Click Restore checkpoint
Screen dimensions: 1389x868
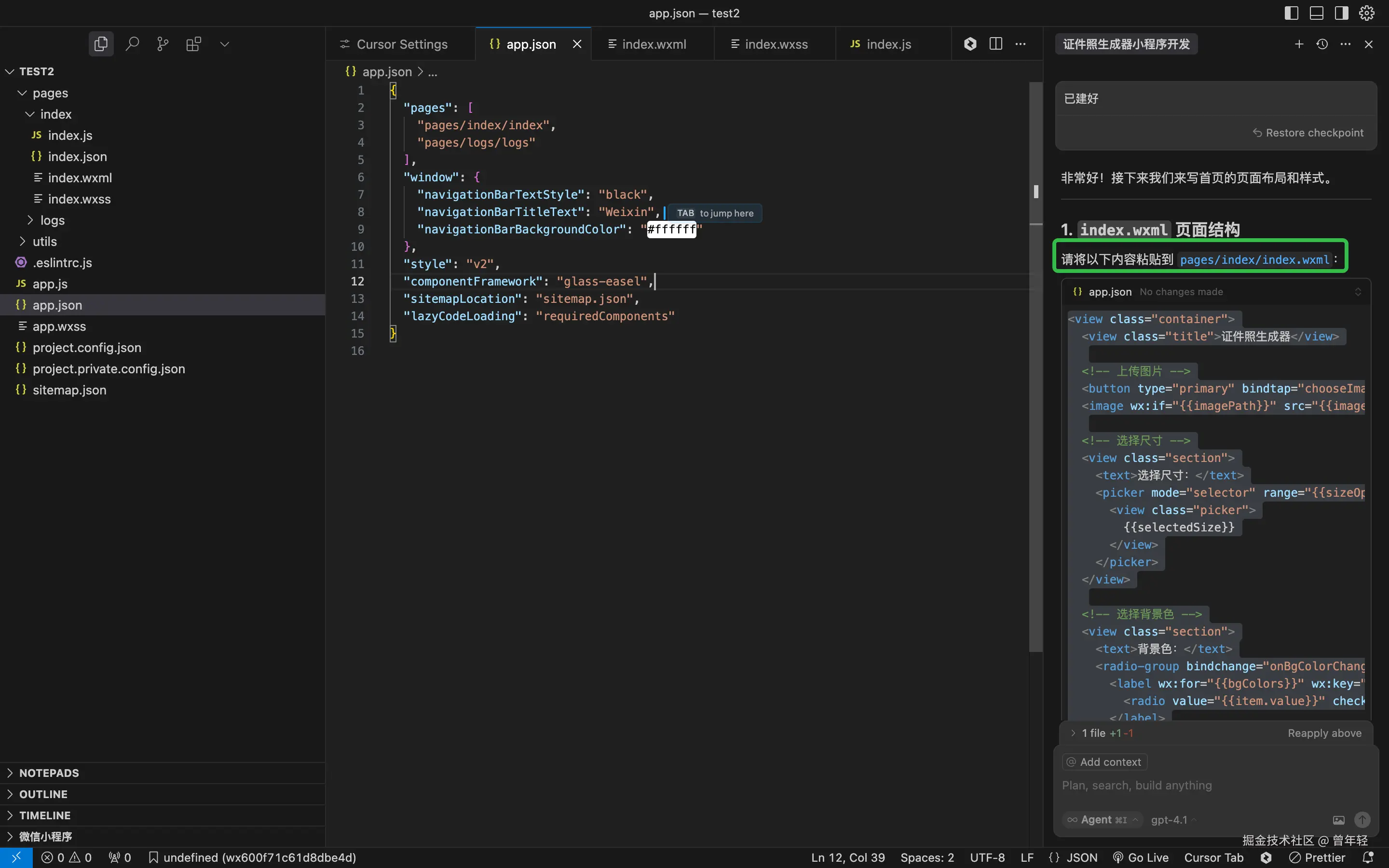(1308, 133)
